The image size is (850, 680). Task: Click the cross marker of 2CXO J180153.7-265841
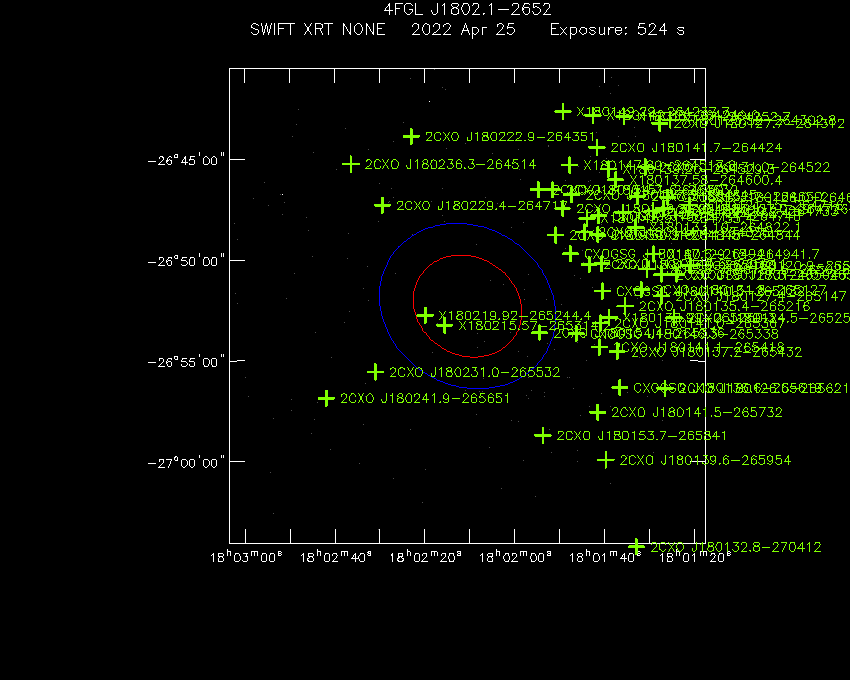pos(543,435)
